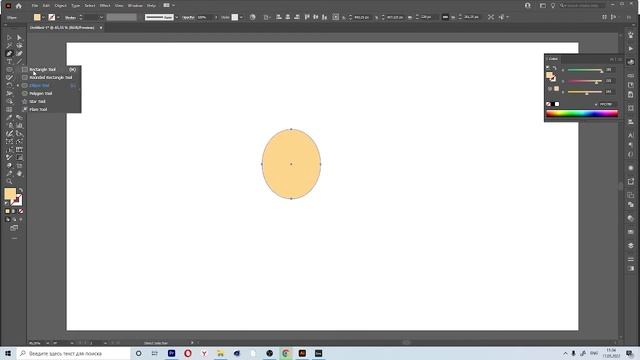
Task: Click Vertical Align Center icon
Action: click(316, 17)
